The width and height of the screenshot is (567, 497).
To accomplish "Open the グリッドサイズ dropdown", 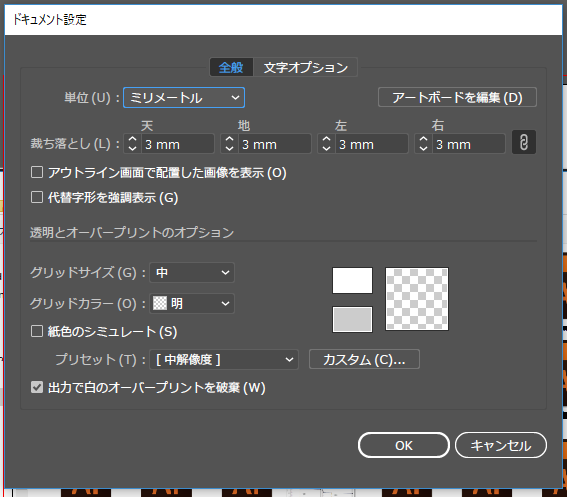I will point(192,272).
